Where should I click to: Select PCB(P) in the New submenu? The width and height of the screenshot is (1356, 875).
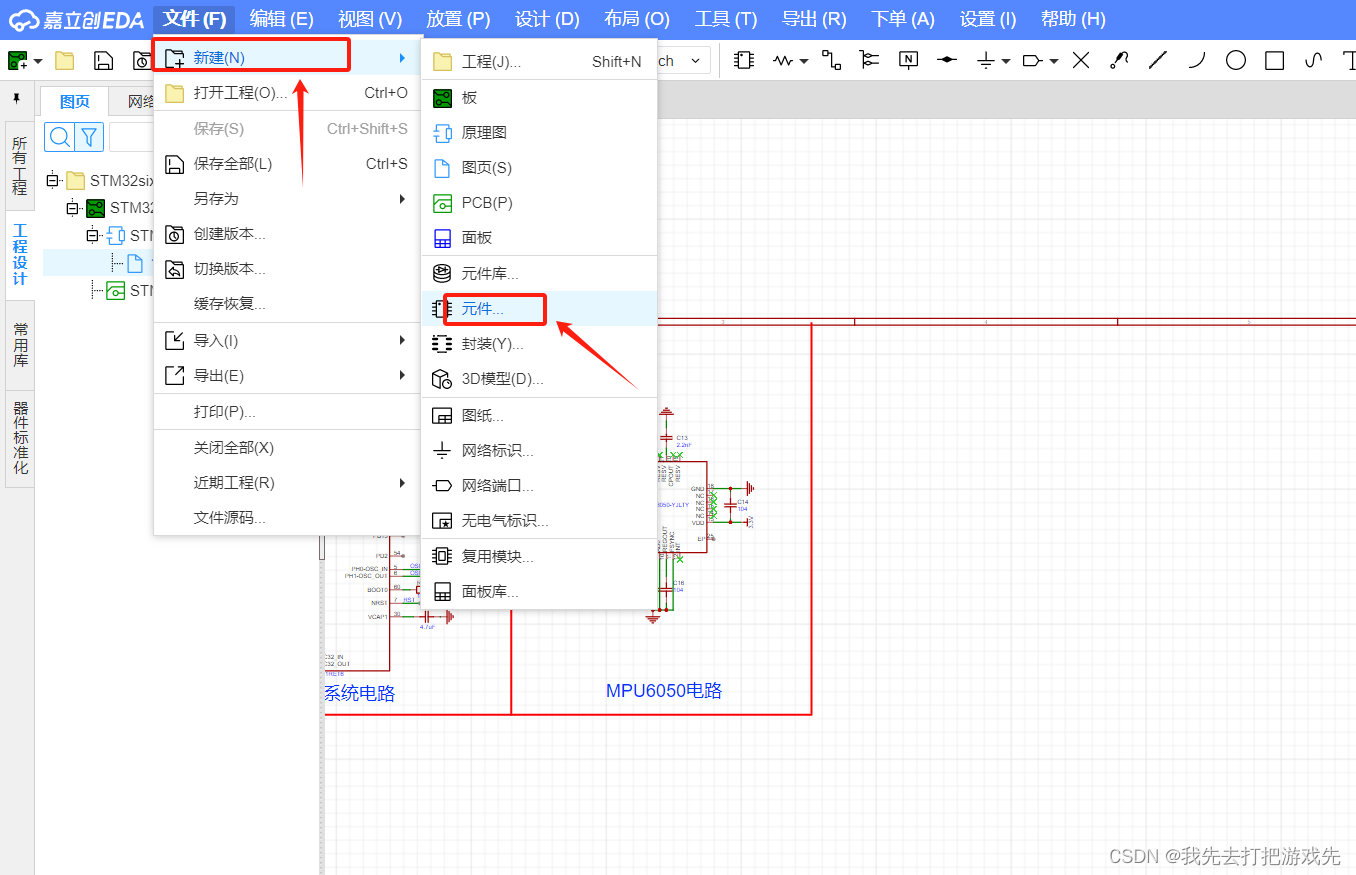click(539, 203)
